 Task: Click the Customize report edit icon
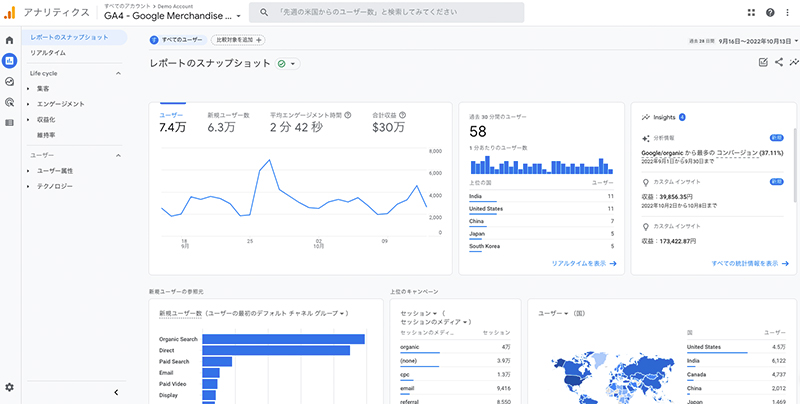coord(763,62)
